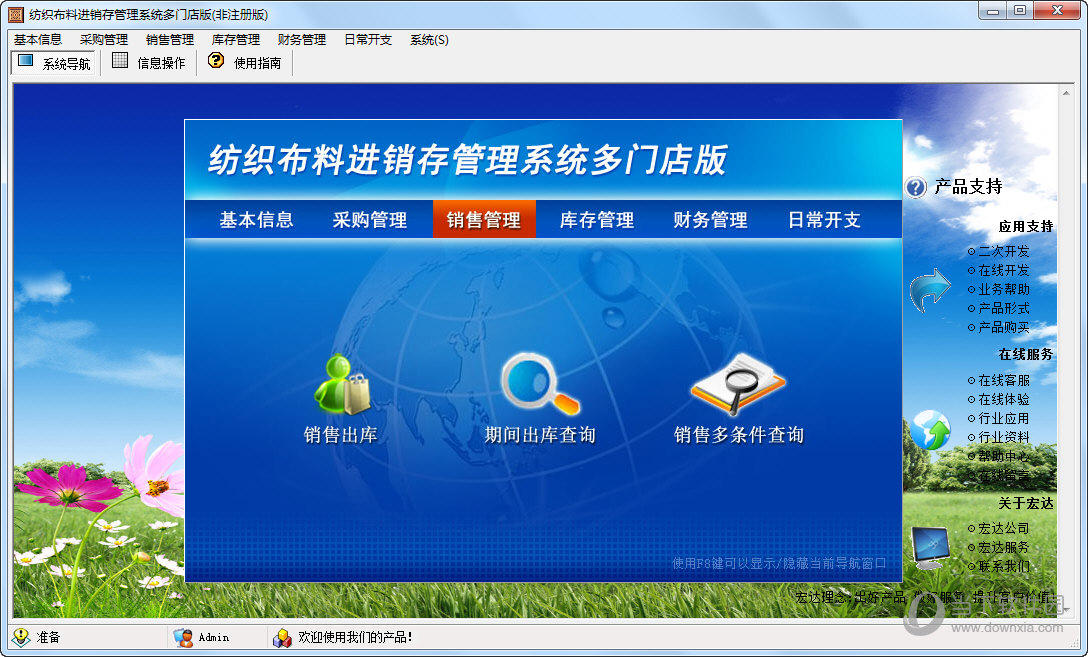Switch to 日常开支 navigation tab
The image size is (1088, 657).
tap(824, 220)
